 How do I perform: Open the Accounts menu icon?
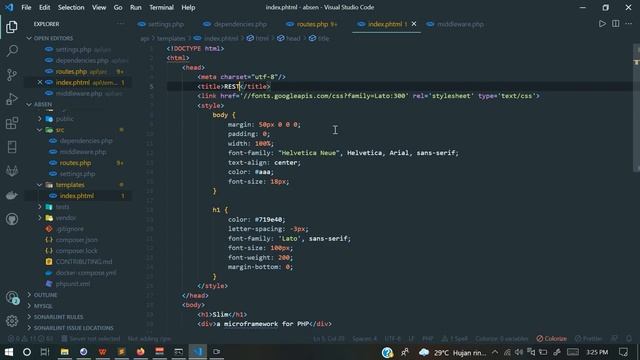(x=12, y=298)
